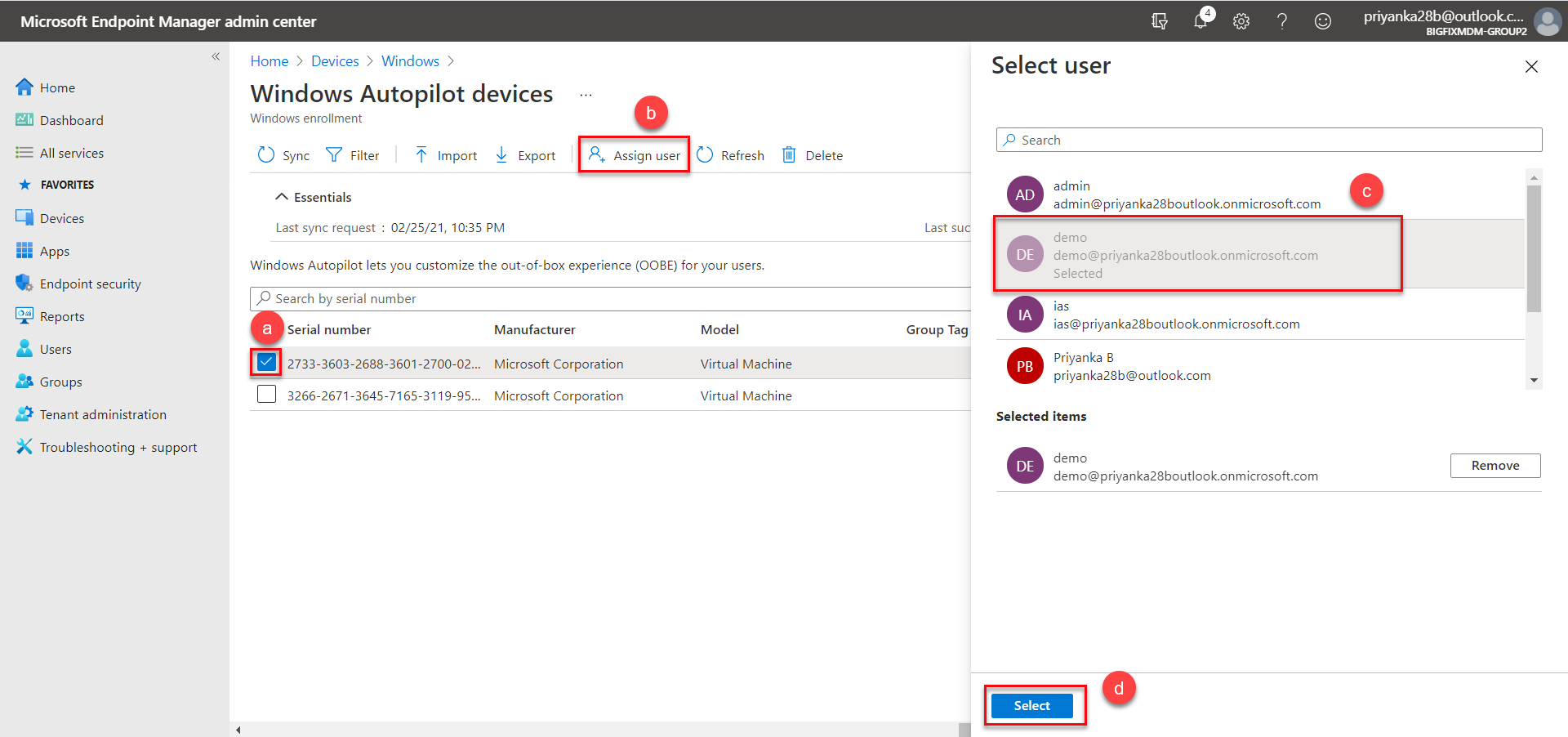
Task: Click the help question mark icon
Action: click(1282, 21)
